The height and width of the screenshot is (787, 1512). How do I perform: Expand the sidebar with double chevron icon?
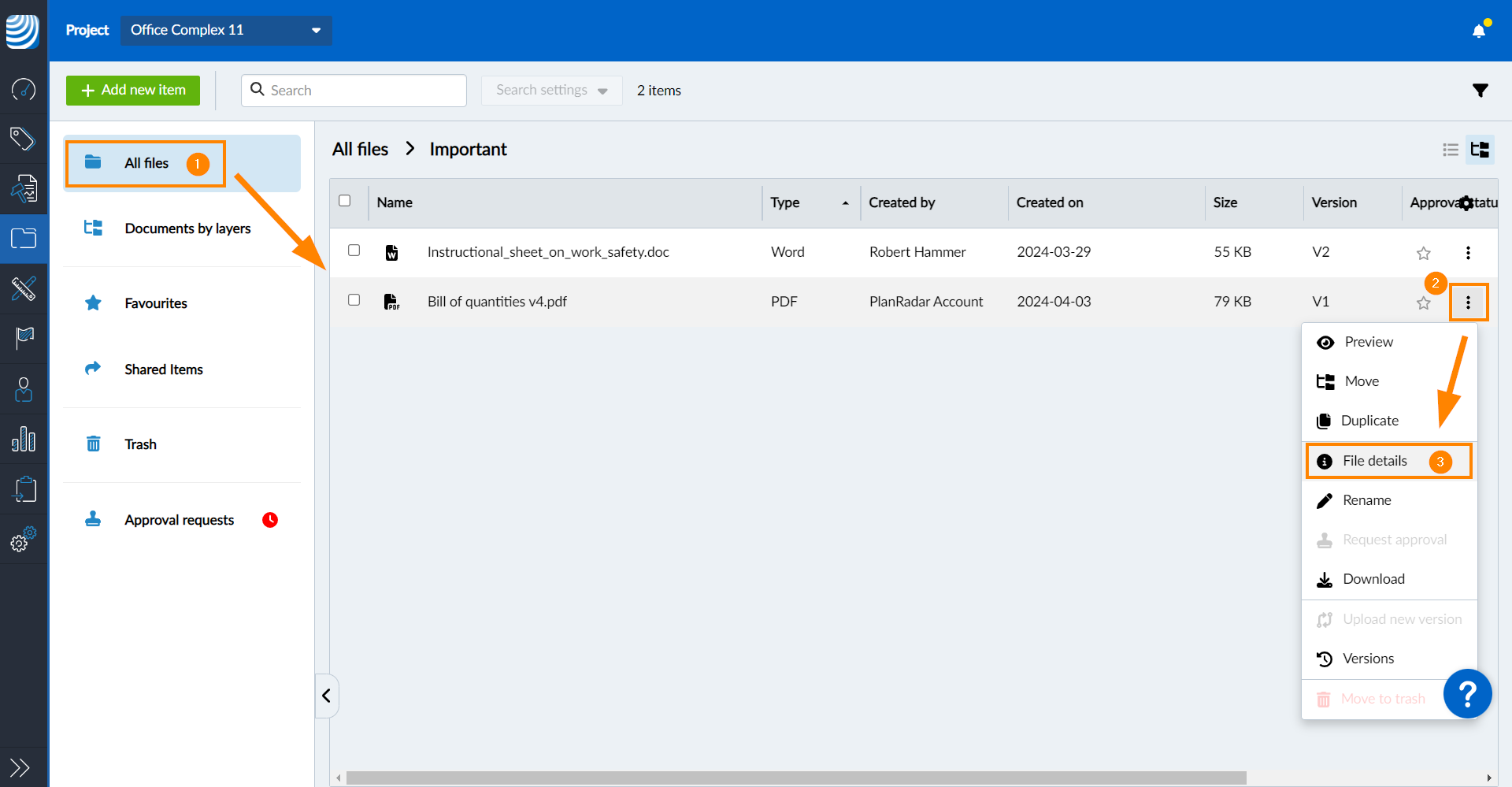pos(20,767)
